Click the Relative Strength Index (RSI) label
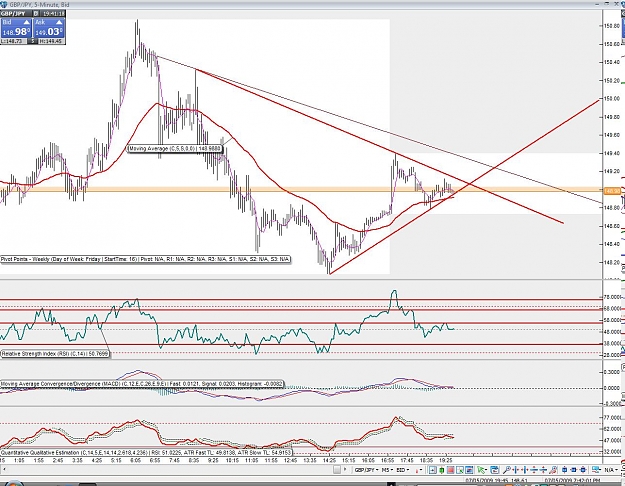The image size is (625, 486). 55,354
